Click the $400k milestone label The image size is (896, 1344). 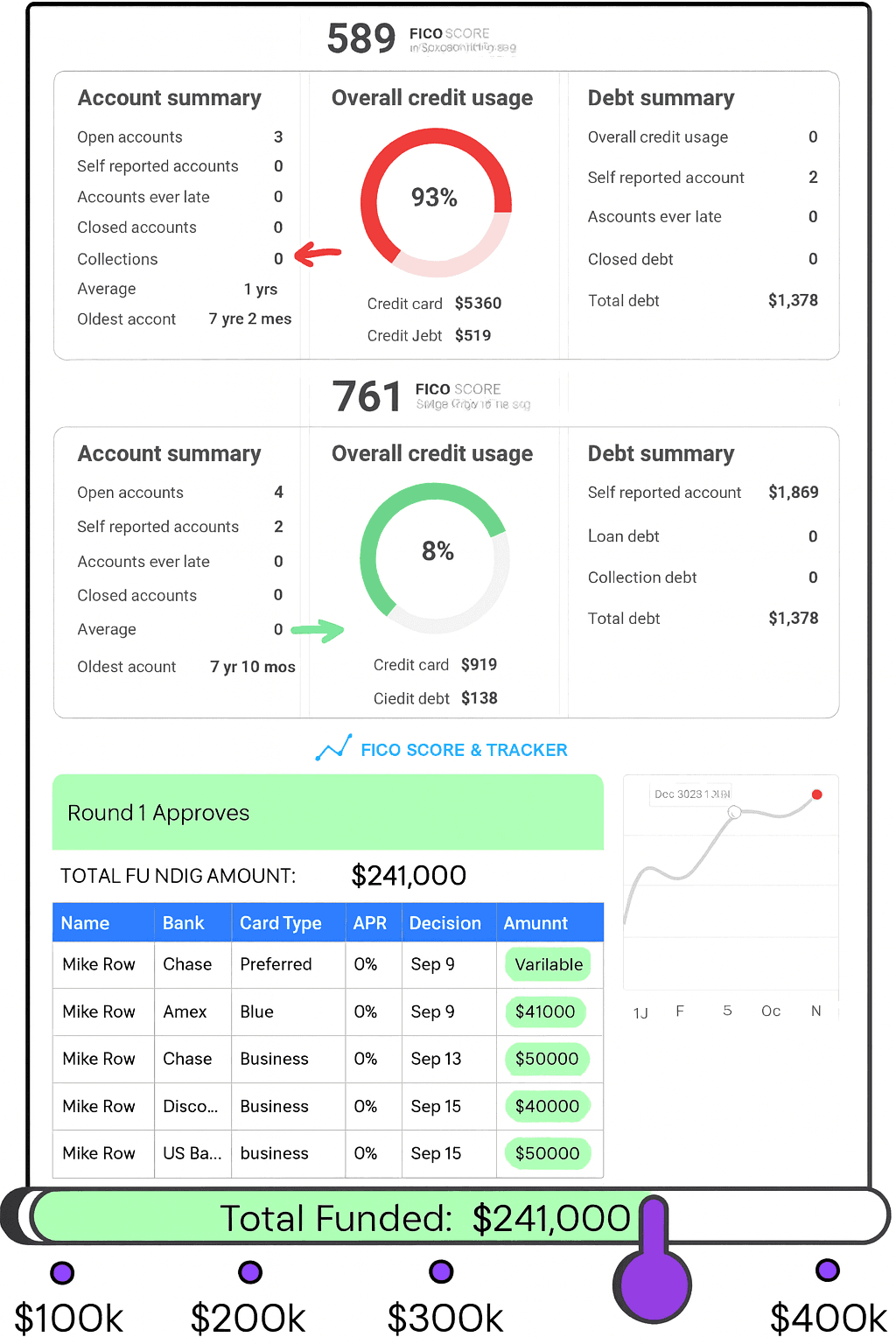tap(829, 1317)
